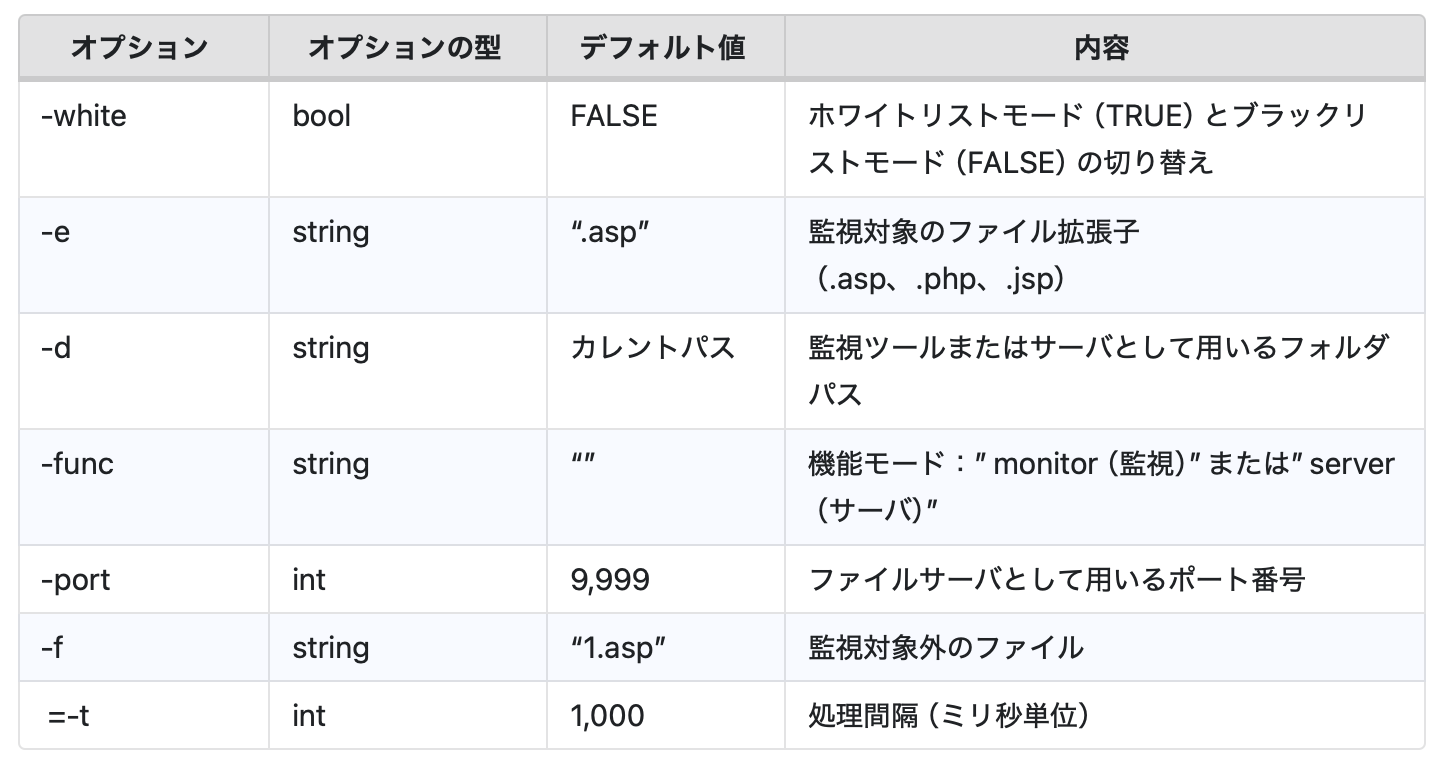Click the bool type cell
Screen dimensions: 1444x768
[x=322, y=116]
